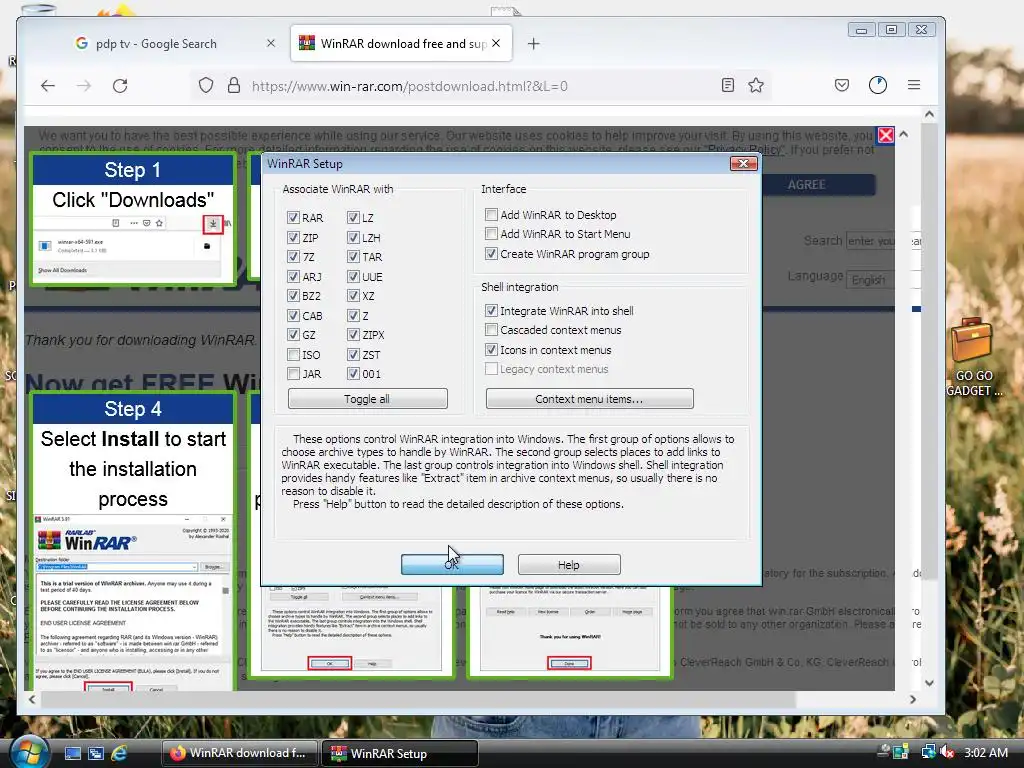Click the volume tray icon
The image size is (1024, 768).
(x=948, y=753)
